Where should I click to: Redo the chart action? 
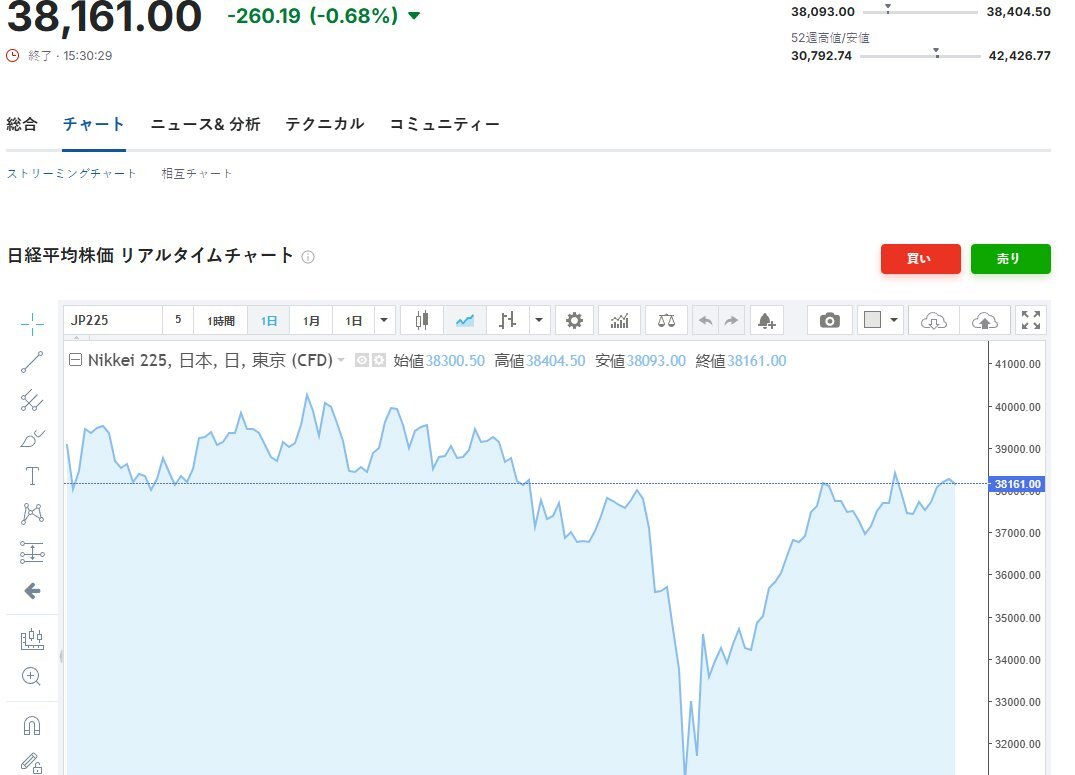pyautogui.click(x=732, y=320)
